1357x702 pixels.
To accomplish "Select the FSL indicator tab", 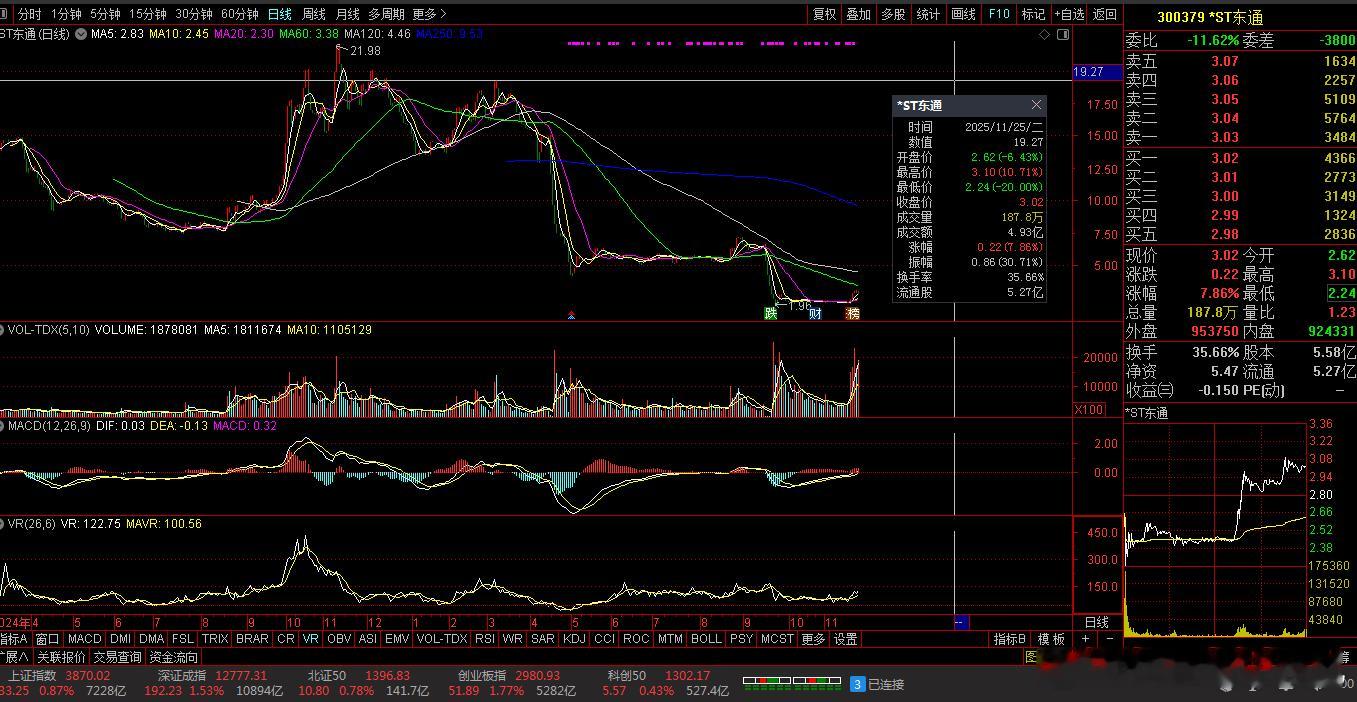I will [x=183, y=639].
